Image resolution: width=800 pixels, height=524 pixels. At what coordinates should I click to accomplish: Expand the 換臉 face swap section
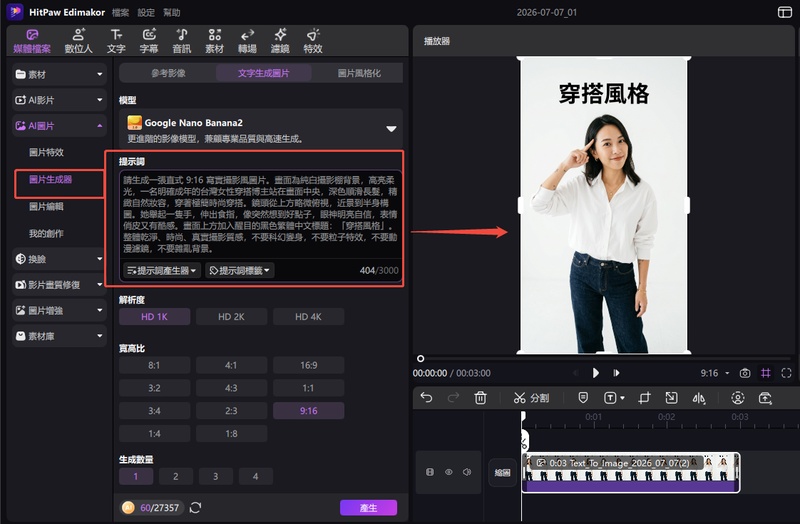click(59, 259)
